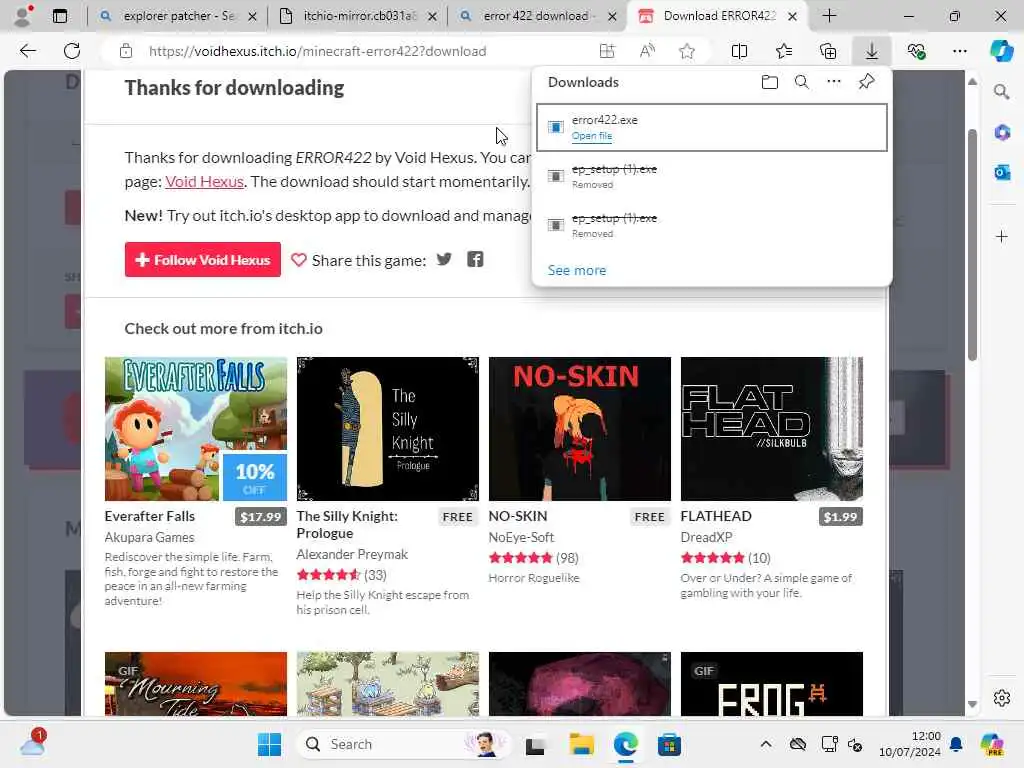Open Akupara Games developer link
This screenshot has width=1024, height=768.
(150, 537)
